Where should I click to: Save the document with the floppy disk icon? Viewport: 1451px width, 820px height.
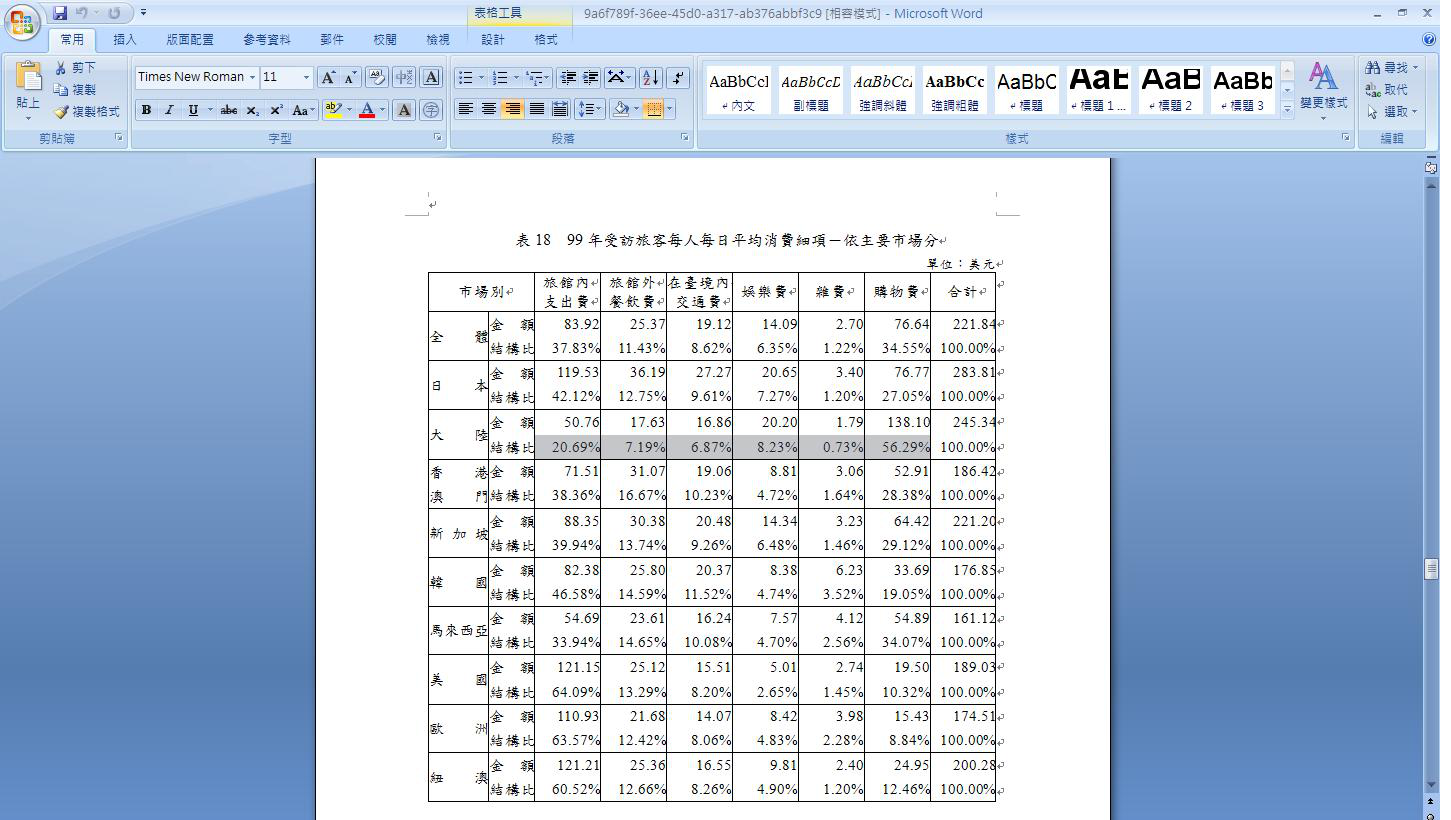pos(60,13)
